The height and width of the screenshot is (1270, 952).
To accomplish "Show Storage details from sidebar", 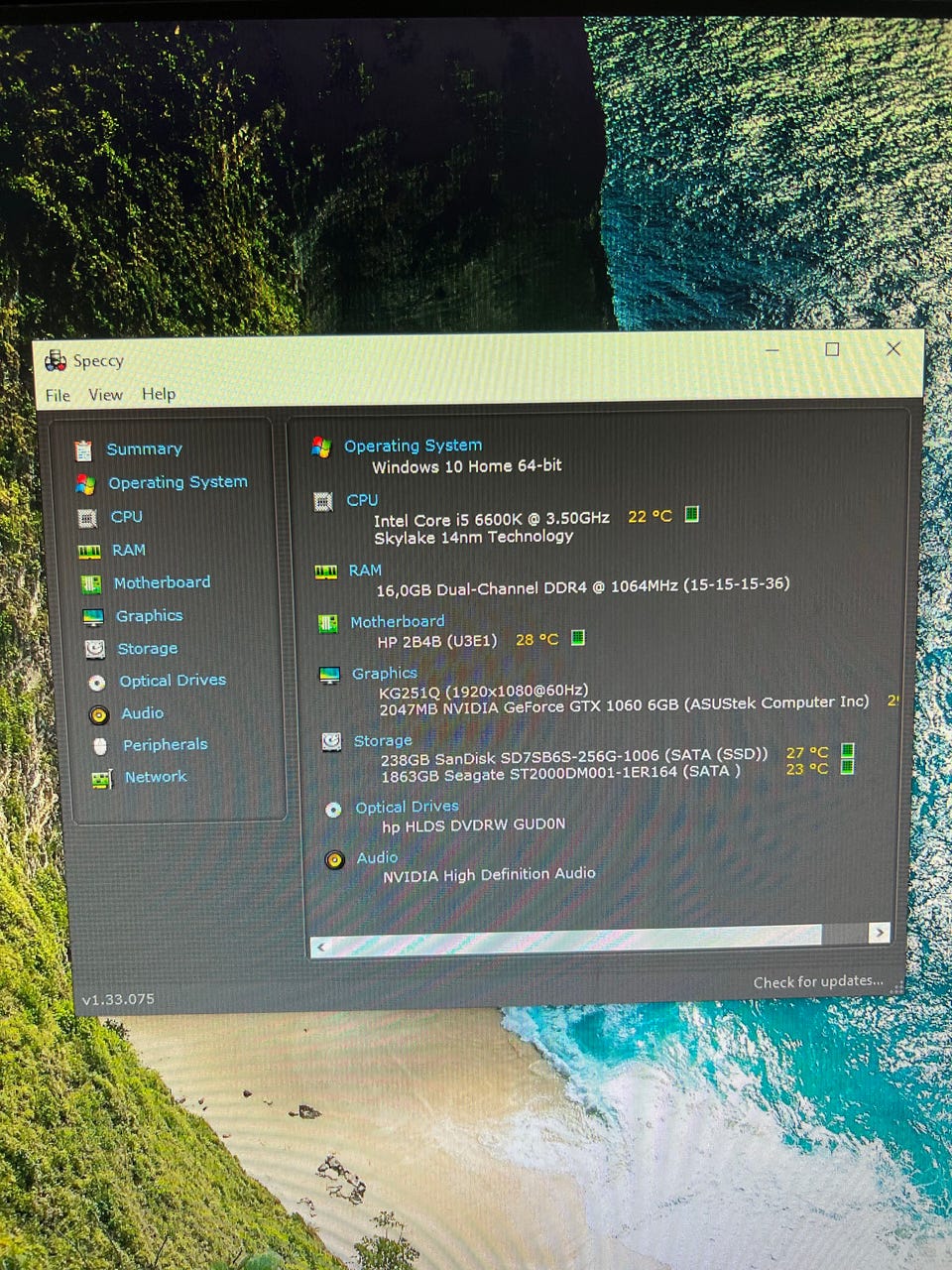I will click(148, 648).
